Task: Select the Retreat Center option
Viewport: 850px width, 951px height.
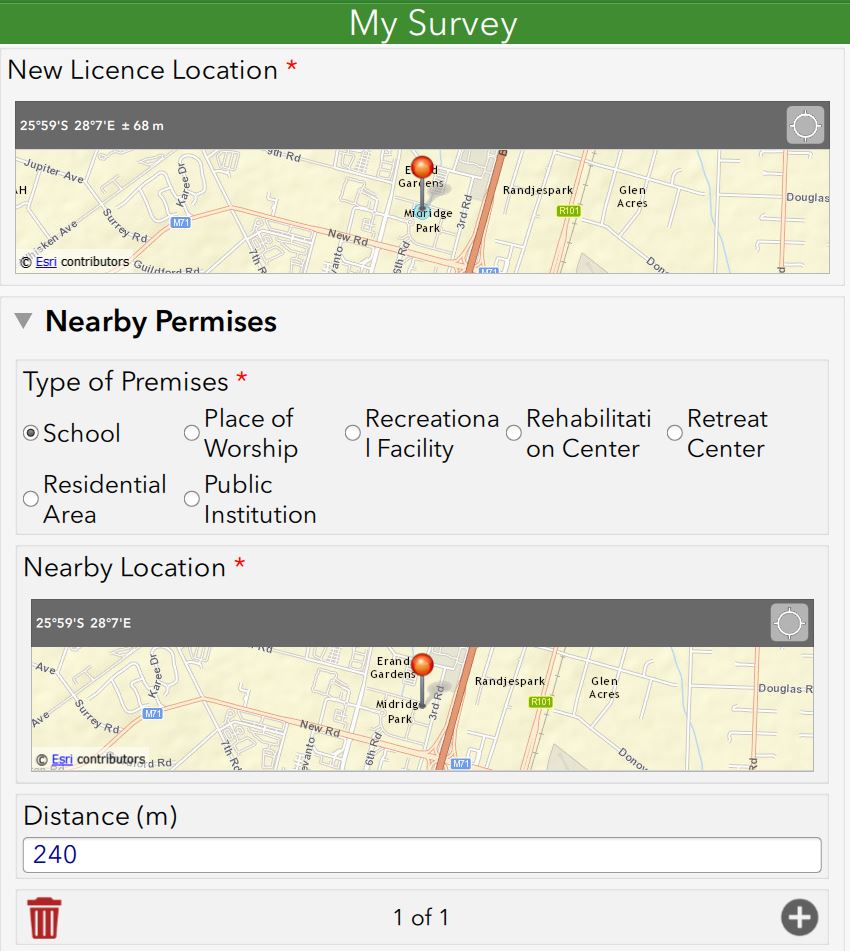Action: point(675,433)
